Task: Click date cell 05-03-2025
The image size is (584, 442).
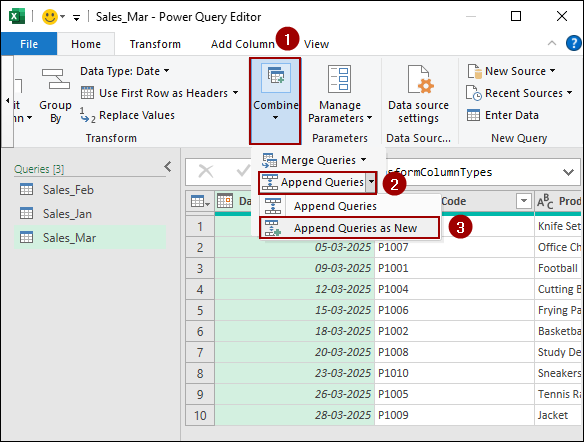Action: click(295, 247)
